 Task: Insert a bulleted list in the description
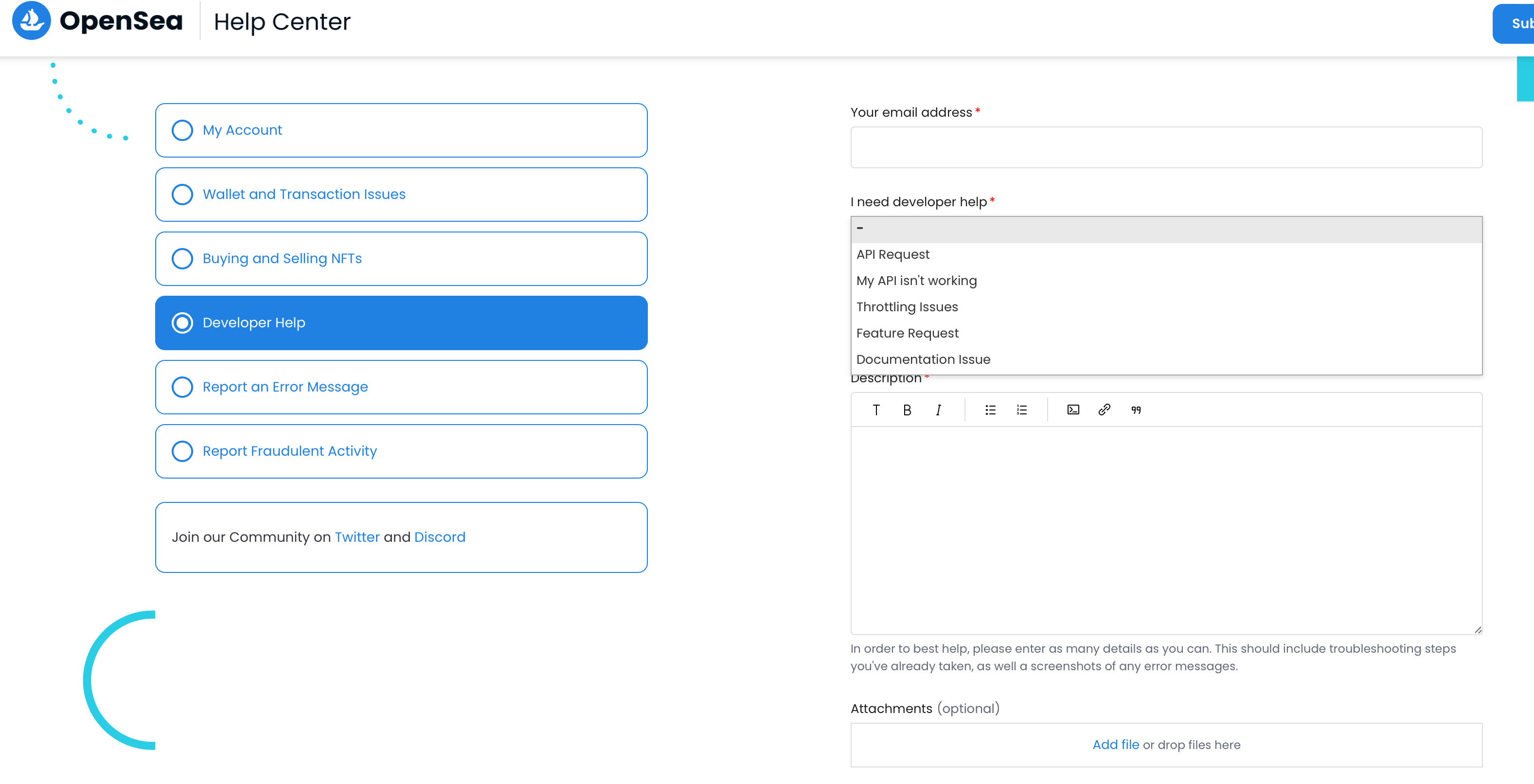point(990,410)
